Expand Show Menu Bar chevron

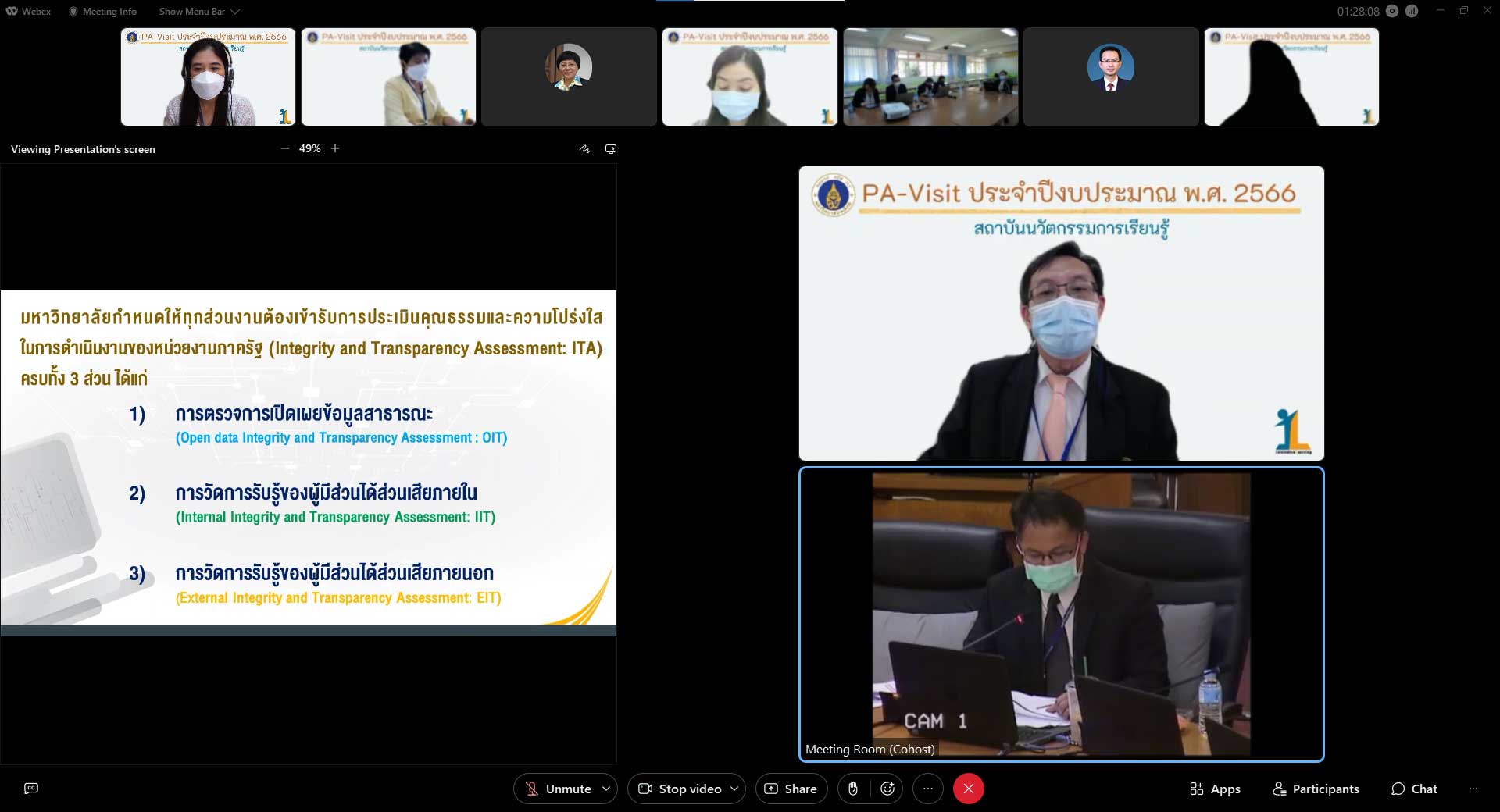coord(235,12)
